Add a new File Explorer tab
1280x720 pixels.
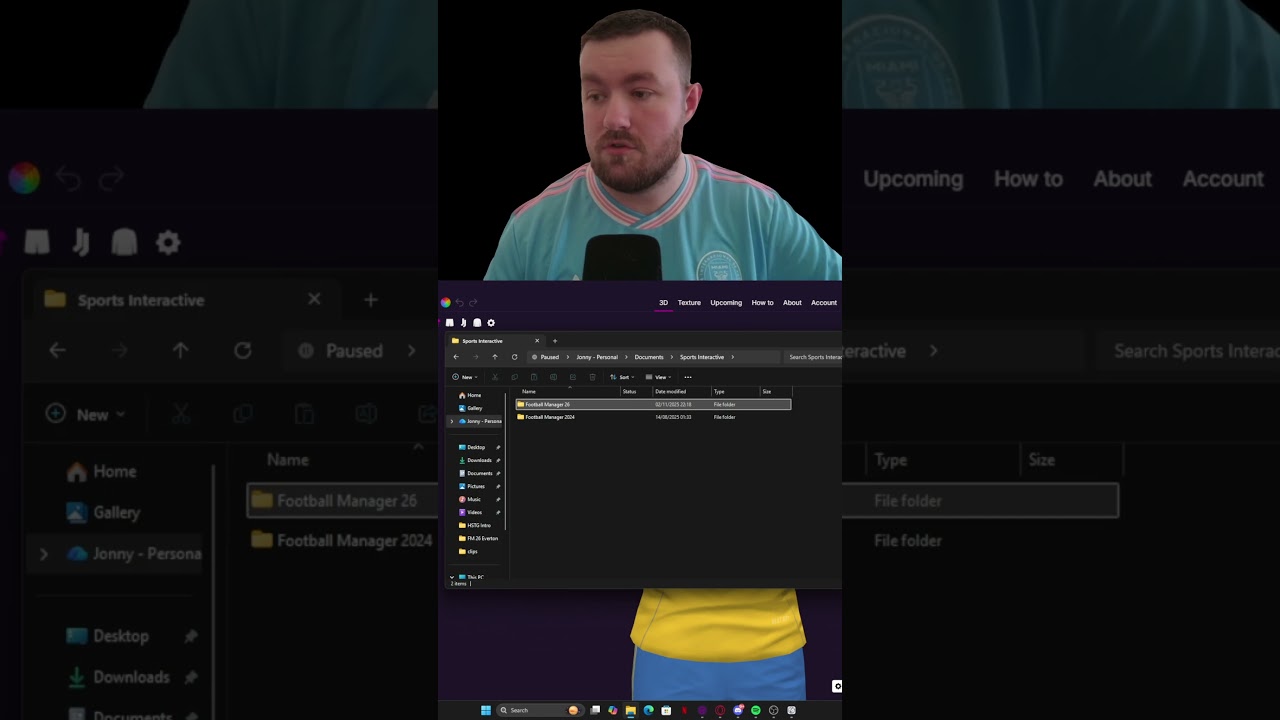[x=555, y=341]
